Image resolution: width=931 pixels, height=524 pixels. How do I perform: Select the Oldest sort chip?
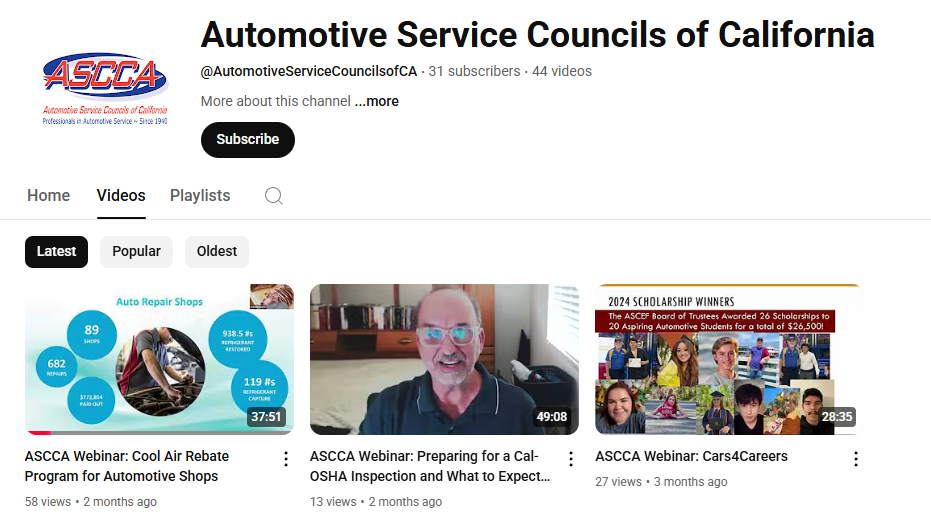(217, 252)
